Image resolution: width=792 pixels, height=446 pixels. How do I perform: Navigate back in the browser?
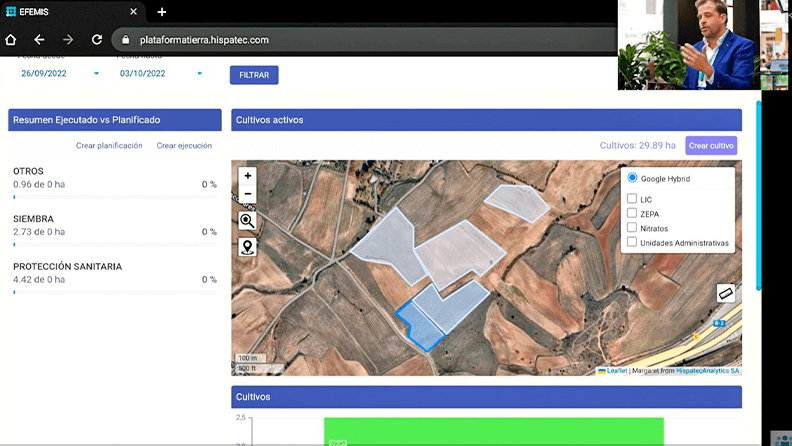[39, 39]
